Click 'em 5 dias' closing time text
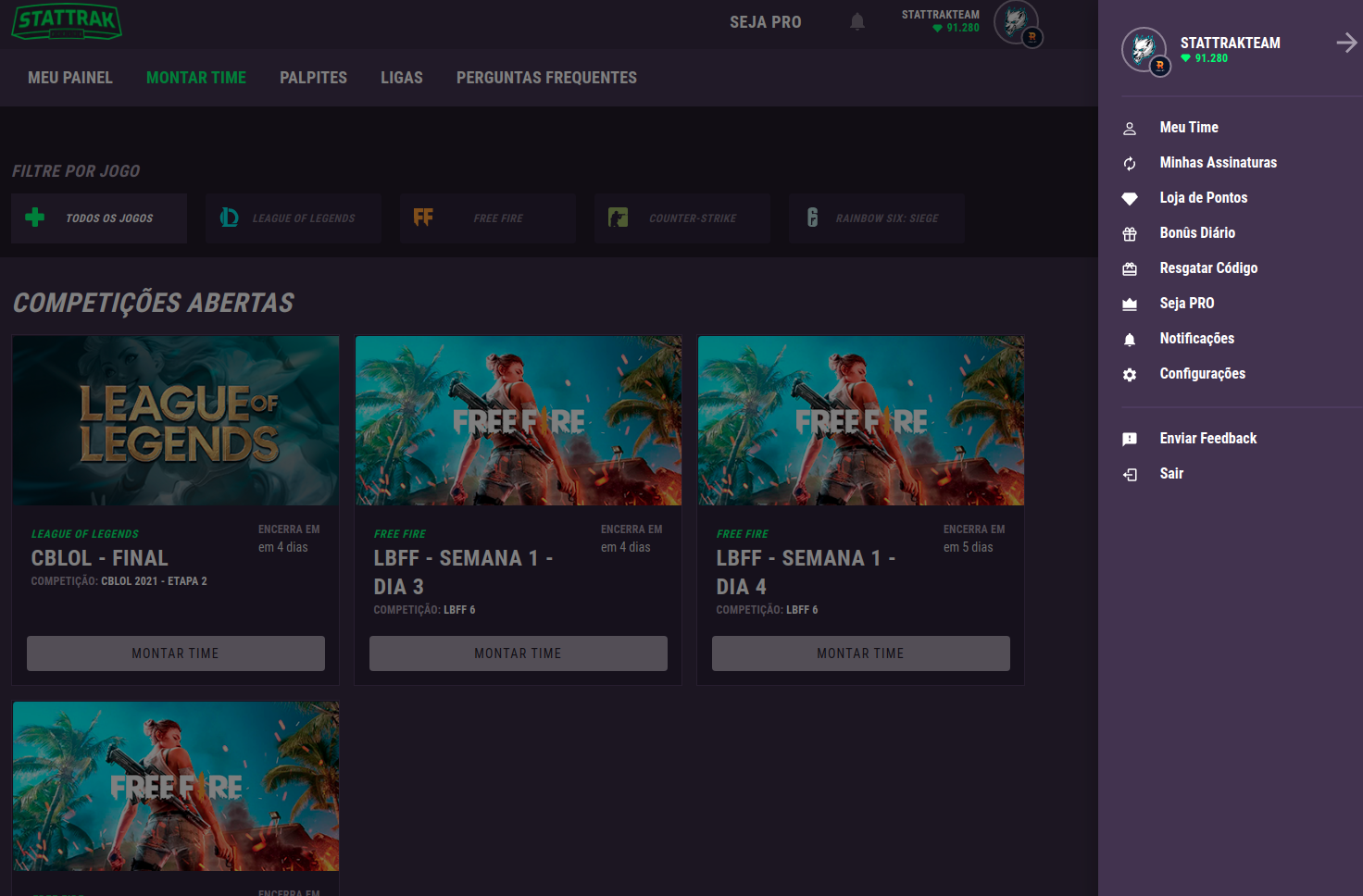Image resolution: width=1363 pixels, height=896 pixels. point(969,547)
